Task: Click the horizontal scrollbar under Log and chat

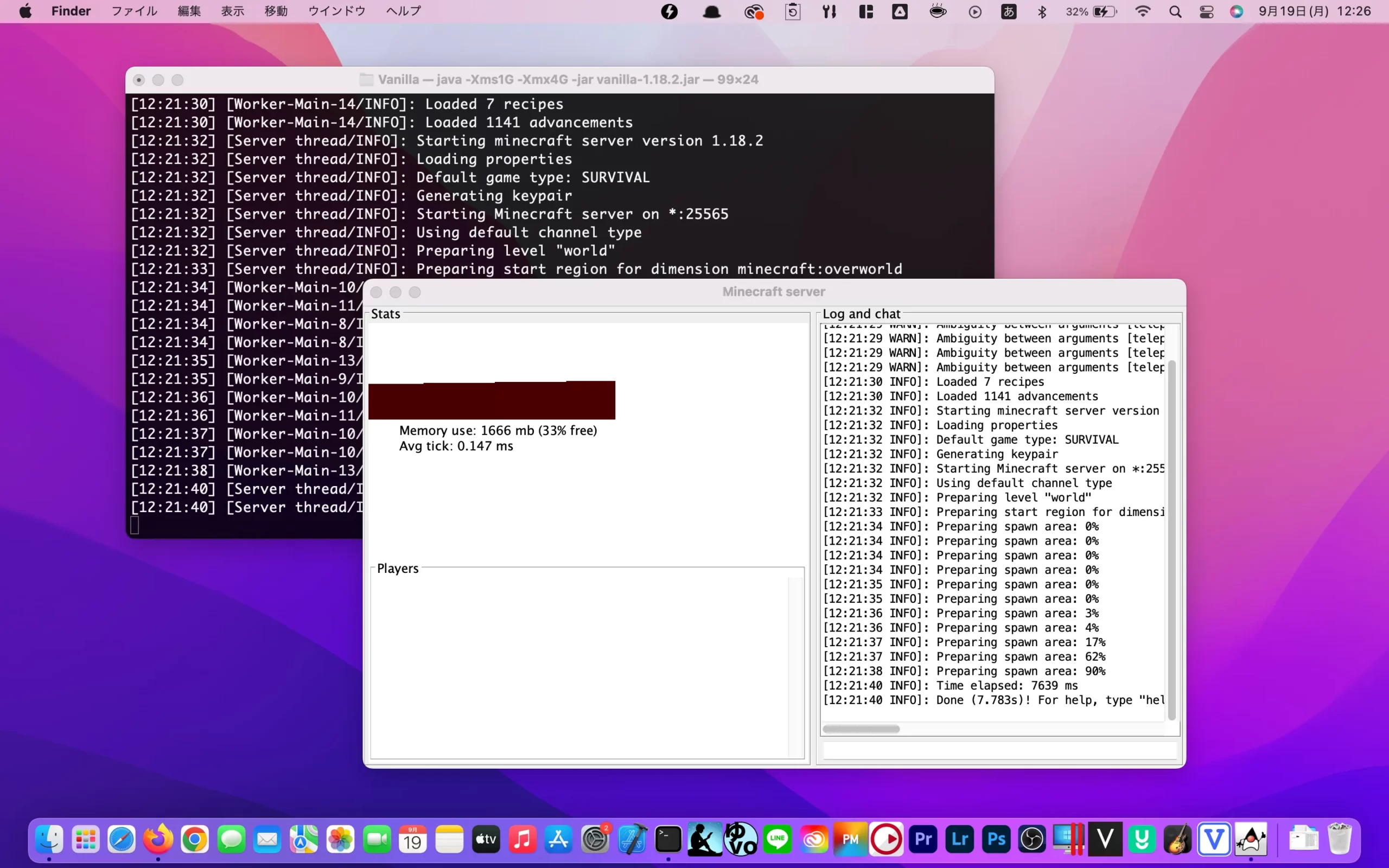Action: point(861,729)
